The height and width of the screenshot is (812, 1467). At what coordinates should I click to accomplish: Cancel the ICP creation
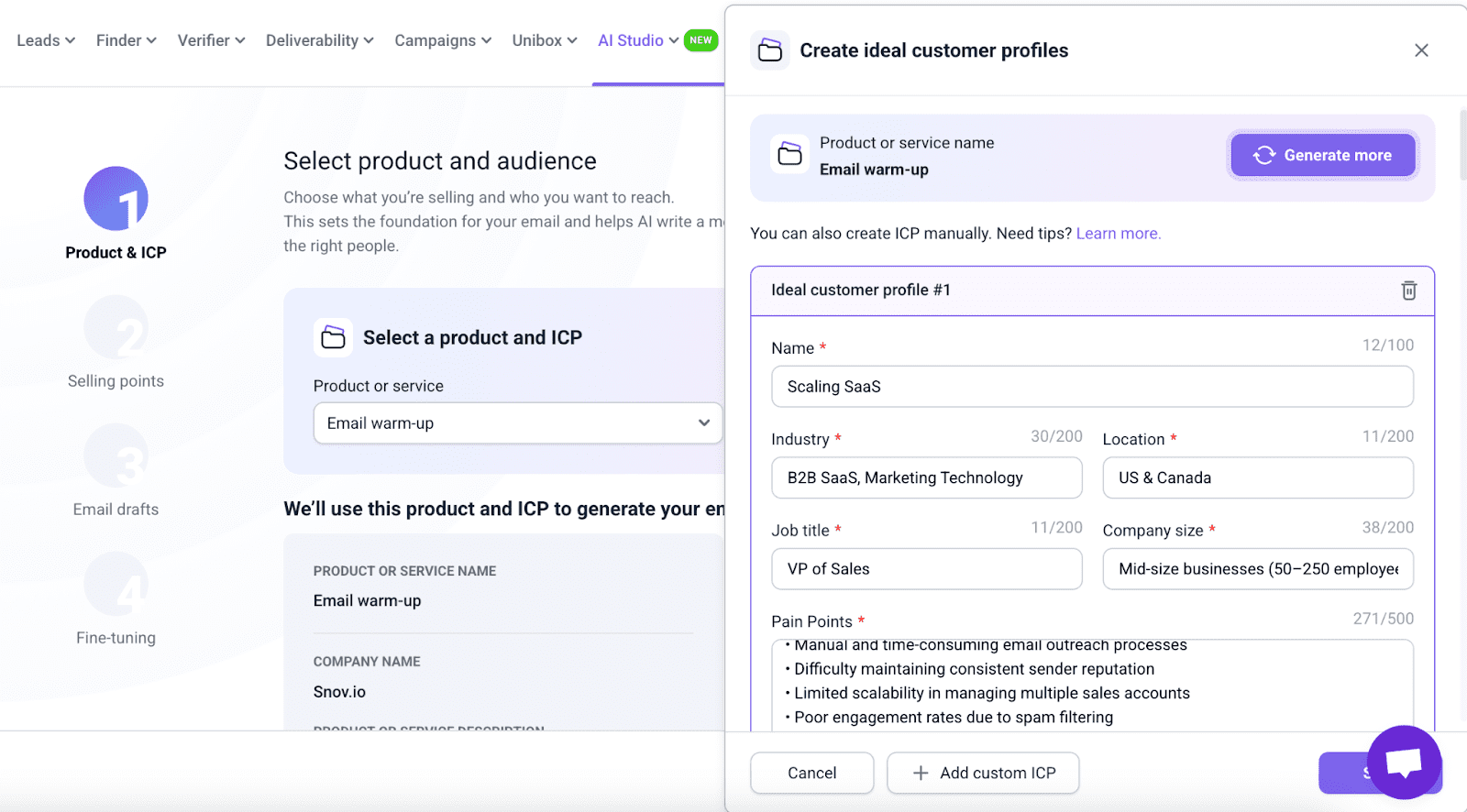(811, 773)
